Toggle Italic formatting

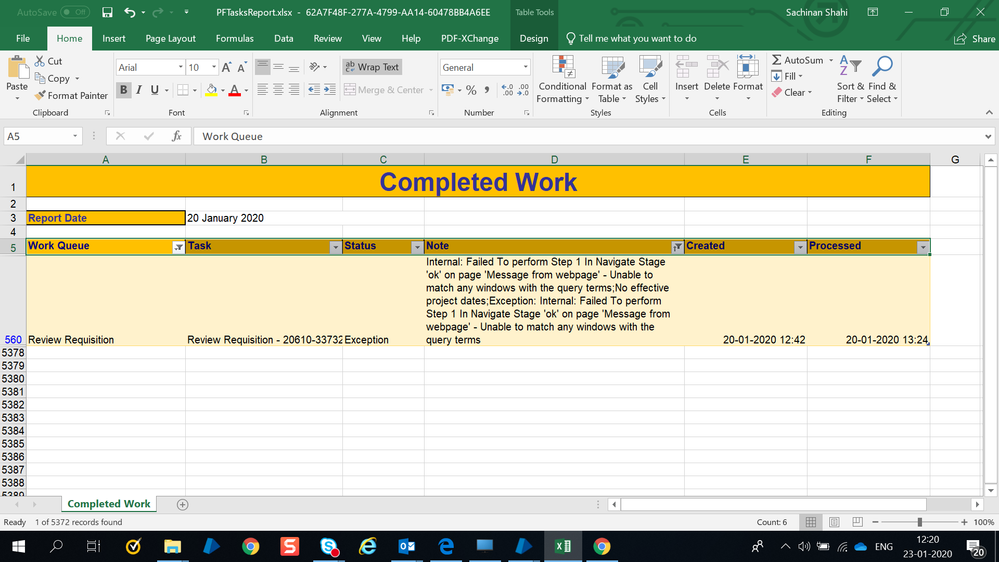[140, 90]
